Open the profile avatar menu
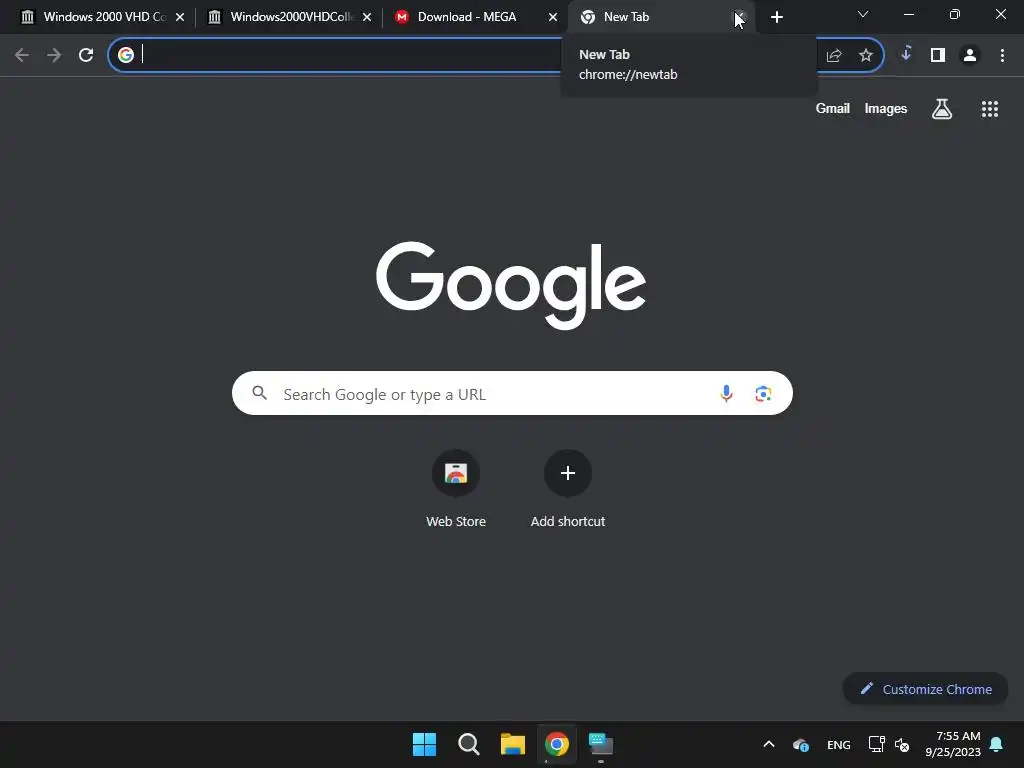 point(970,56)
